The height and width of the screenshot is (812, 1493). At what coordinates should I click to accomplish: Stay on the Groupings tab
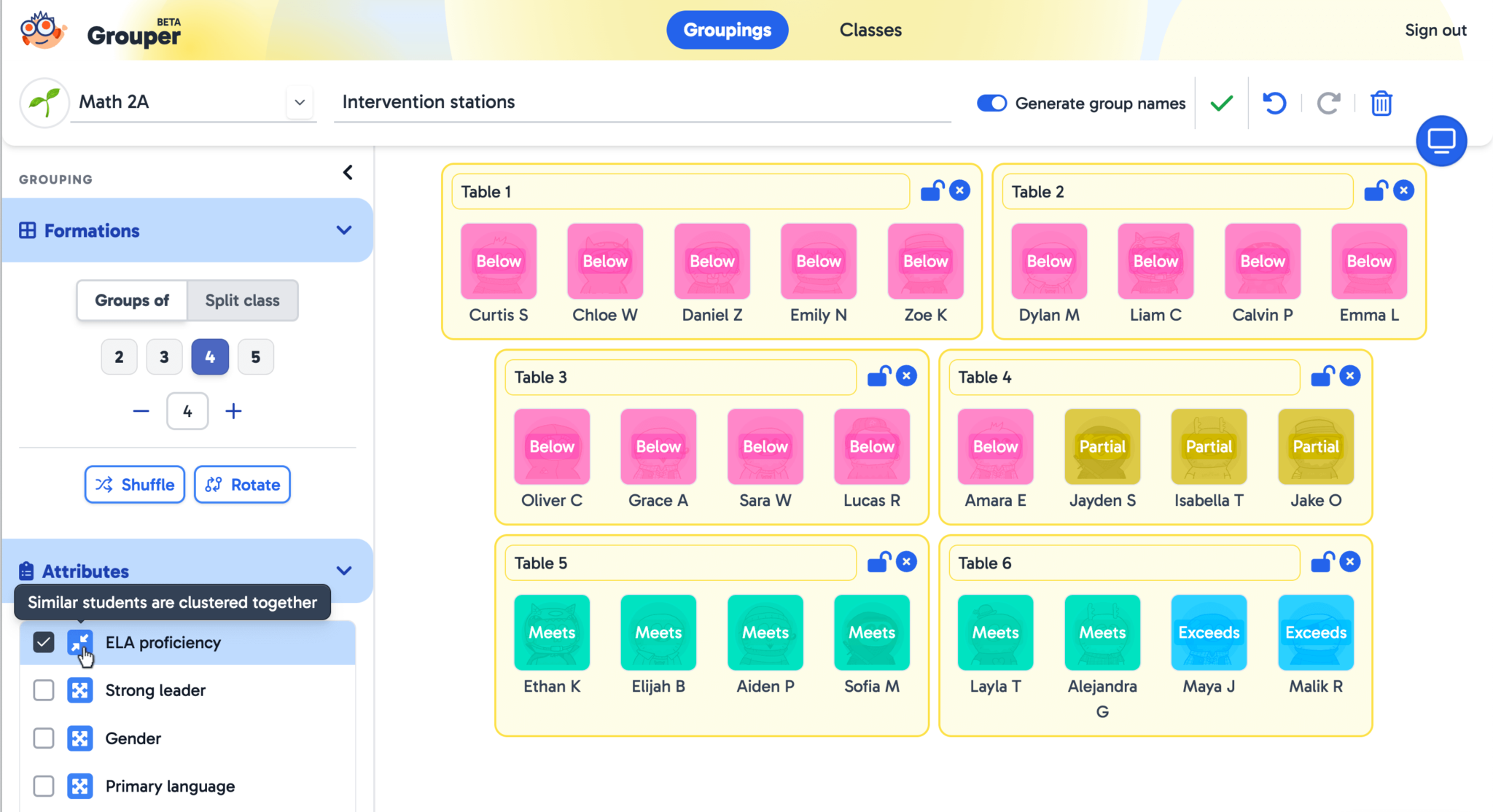727,30
